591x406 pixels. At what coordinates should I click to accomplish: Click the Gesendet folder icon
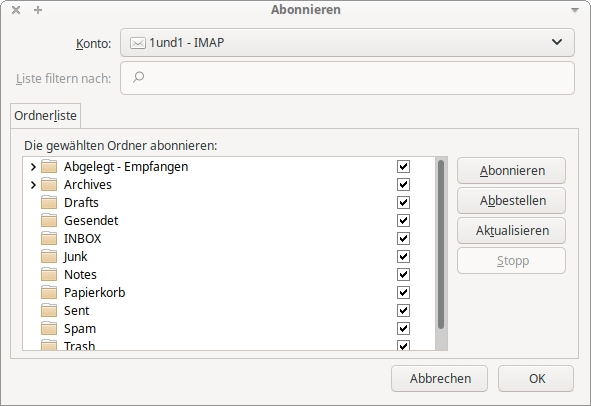click(49, 221)
